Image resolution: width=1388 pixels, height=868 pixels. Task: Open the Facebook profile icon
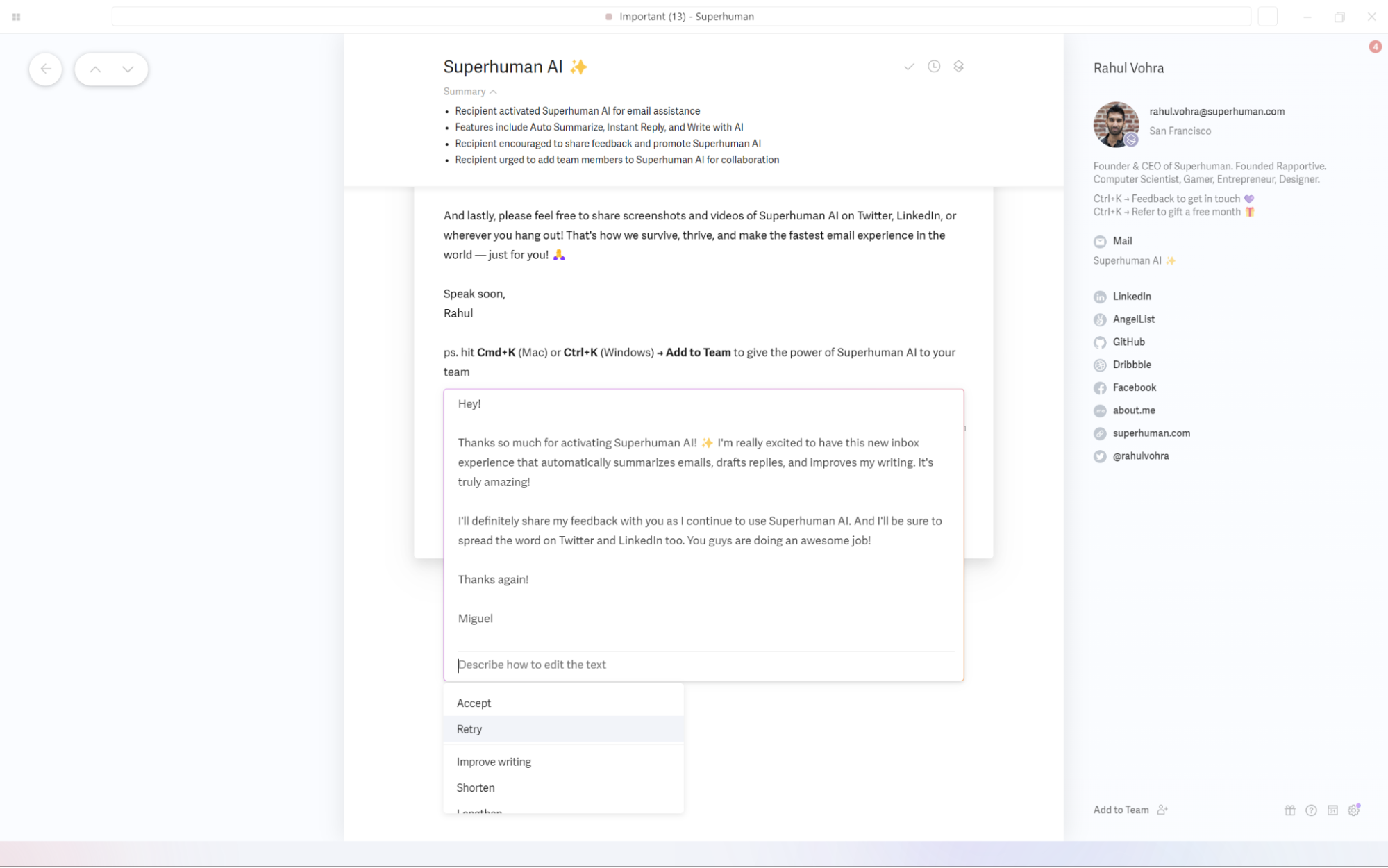pyautogui.click(x=1100, y=387)
